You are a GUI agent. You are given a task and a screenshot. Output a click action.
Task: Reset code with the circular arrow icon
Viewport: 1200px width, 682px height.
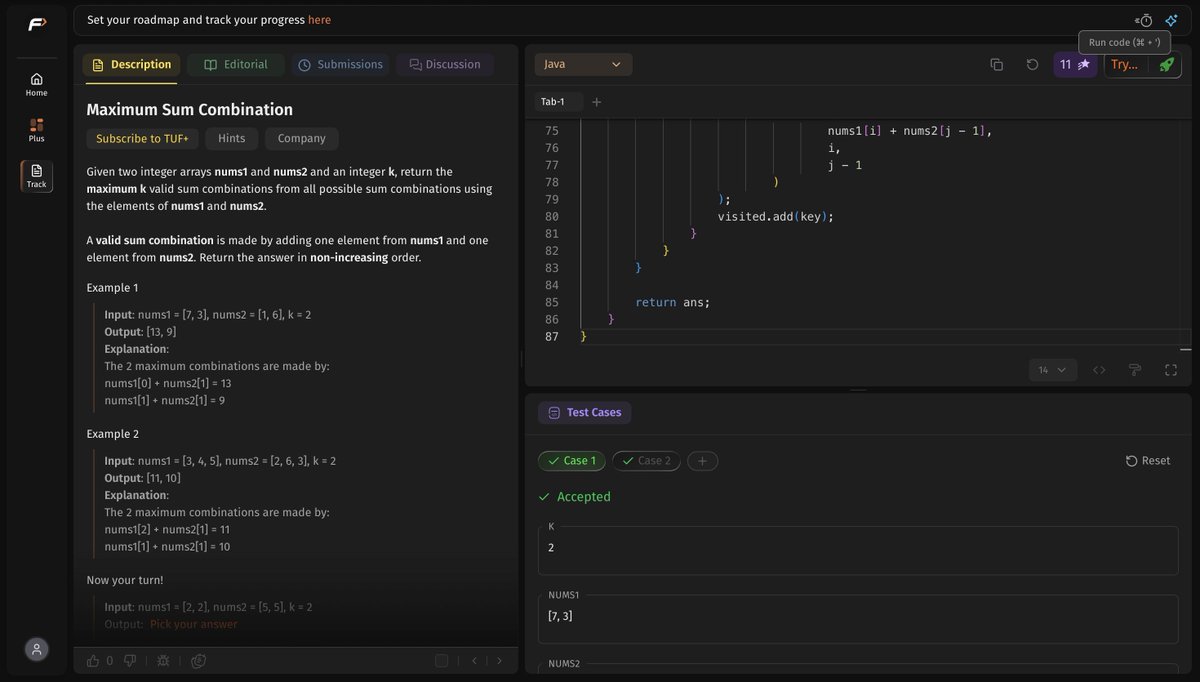(1033, 64)
